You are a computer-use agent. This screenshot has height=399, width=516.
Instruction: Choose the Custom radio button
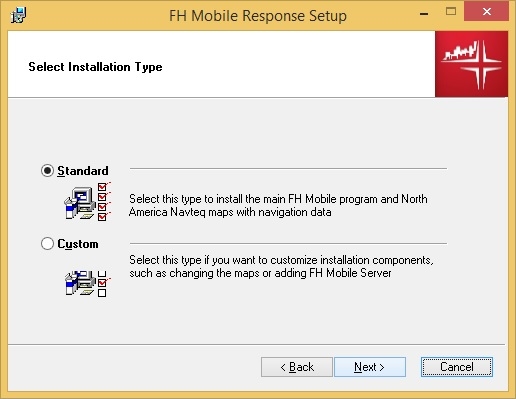[x=47, y=244]
